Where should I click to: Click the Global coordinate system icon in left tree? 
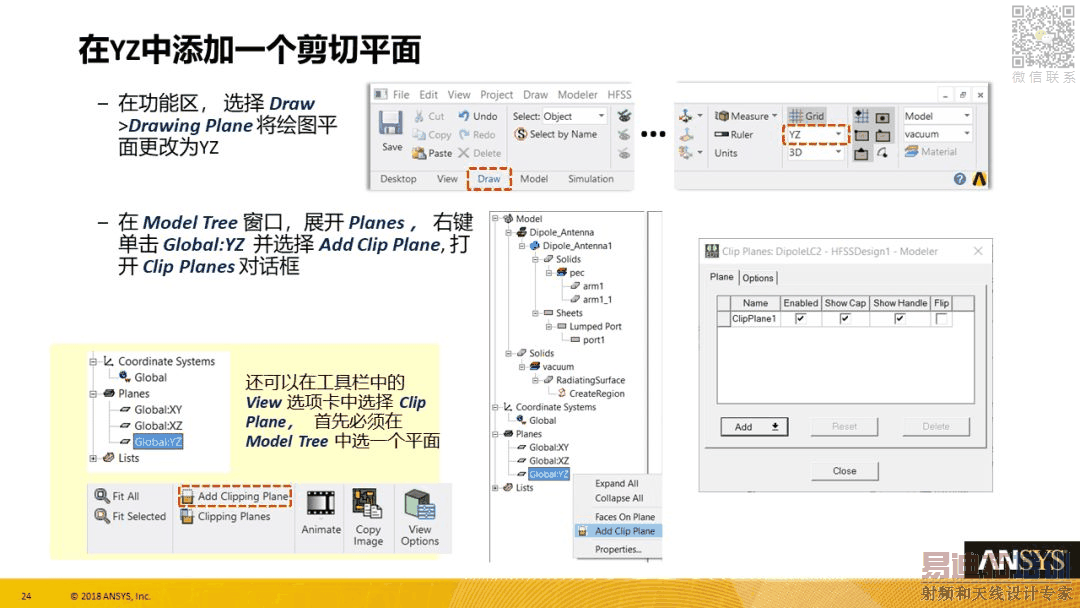(125, 377)
